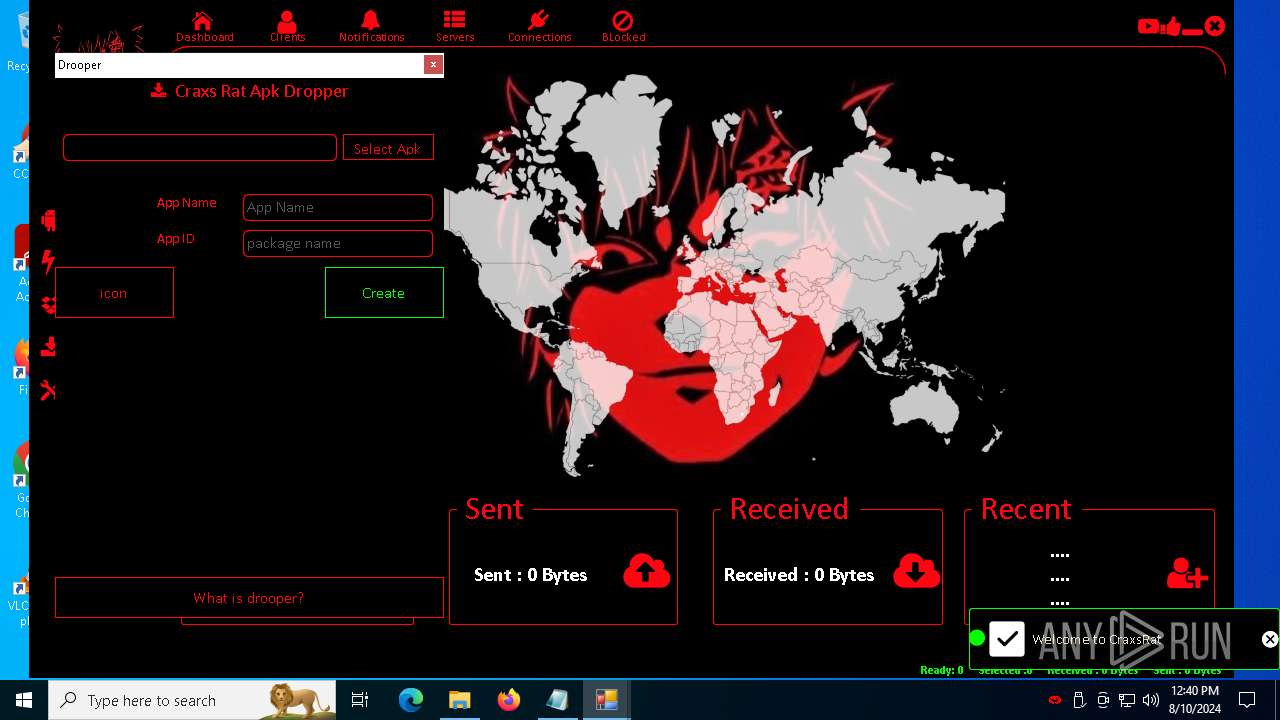Open the Clients tab
1280x720 pixels.
click(287, 27)
